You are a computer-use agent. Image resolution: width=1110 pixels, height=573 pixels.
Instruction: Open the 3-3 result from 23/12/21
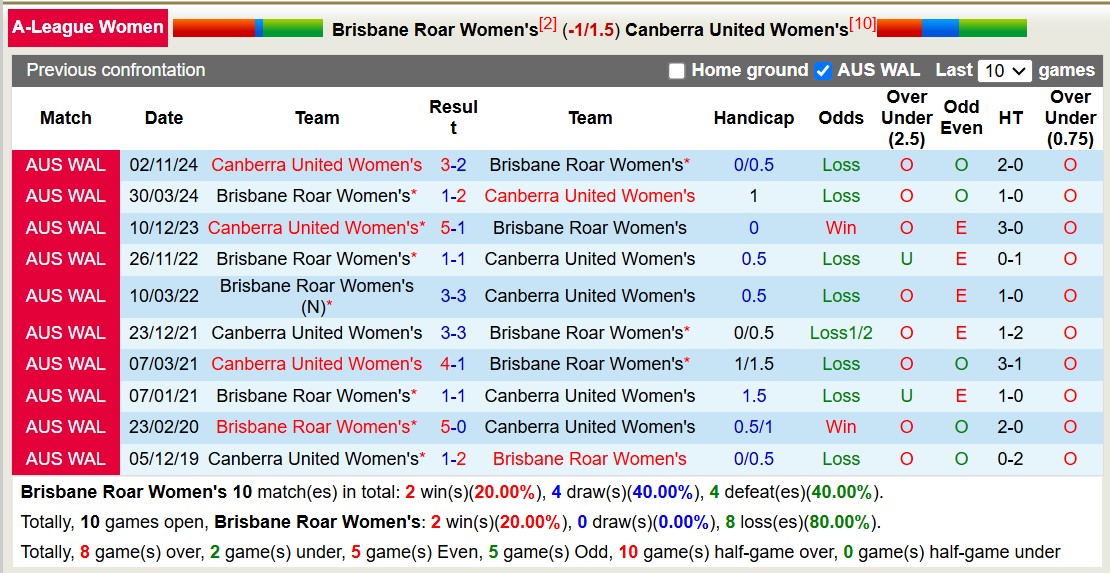[453, 332]
